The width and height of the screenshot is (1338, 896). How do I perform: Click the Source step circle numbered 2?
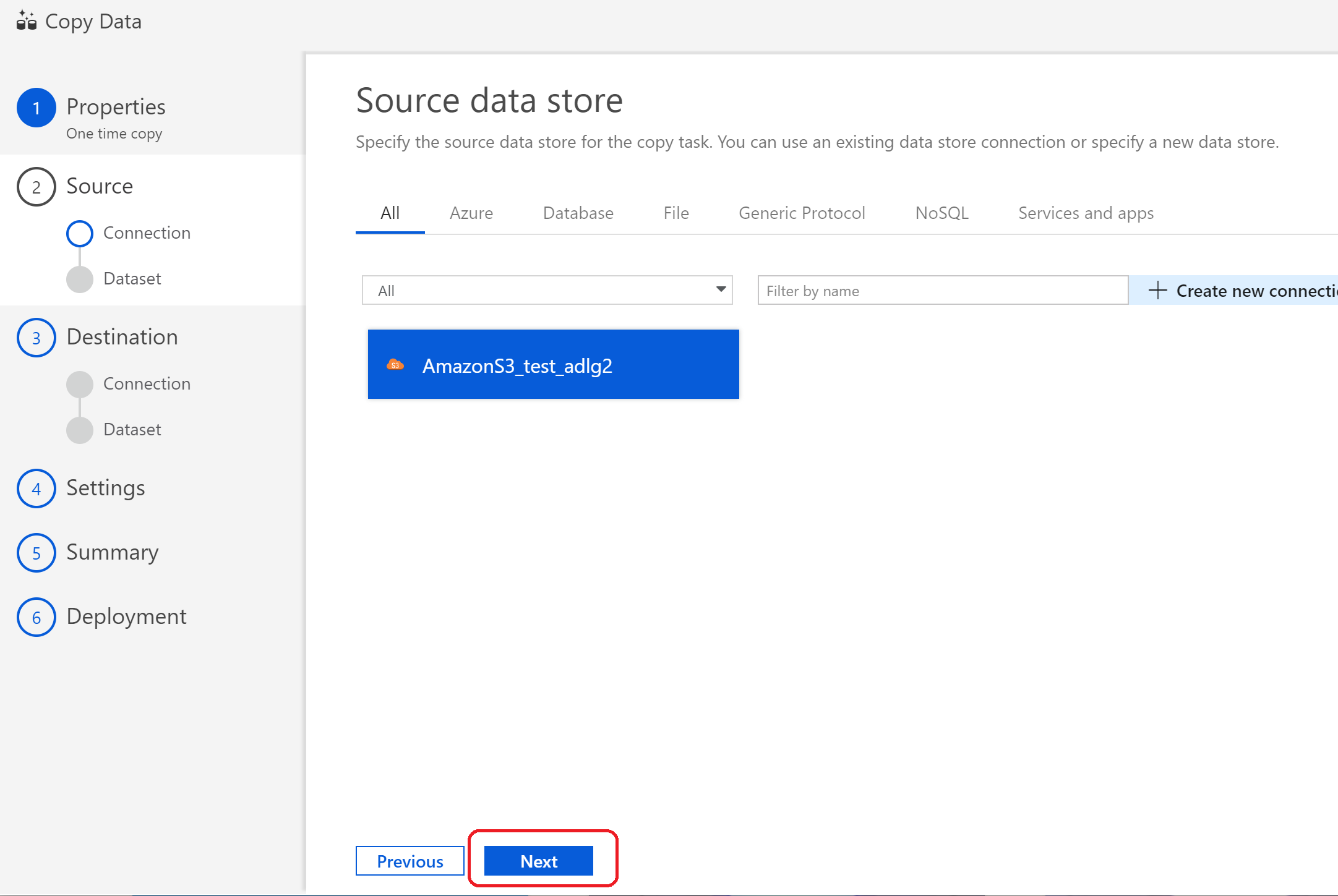(36, 186)
